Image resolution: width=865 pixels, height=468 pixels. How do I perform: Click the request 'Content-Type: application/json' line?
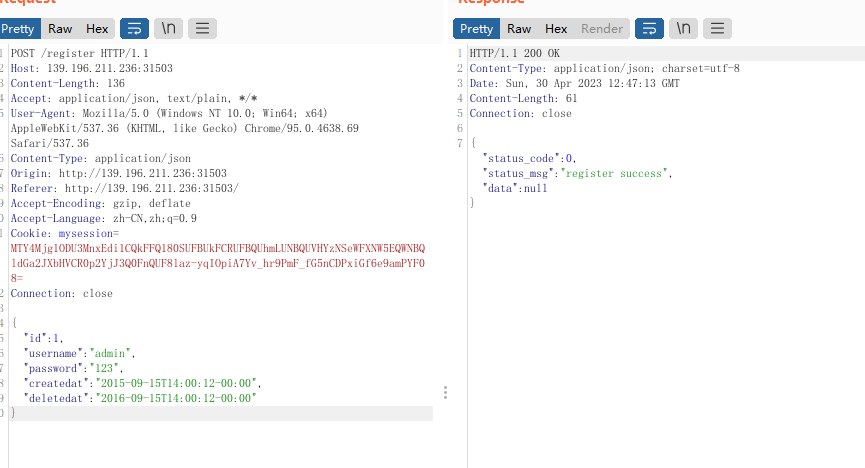pyautogui.click(x=101, y=158)
